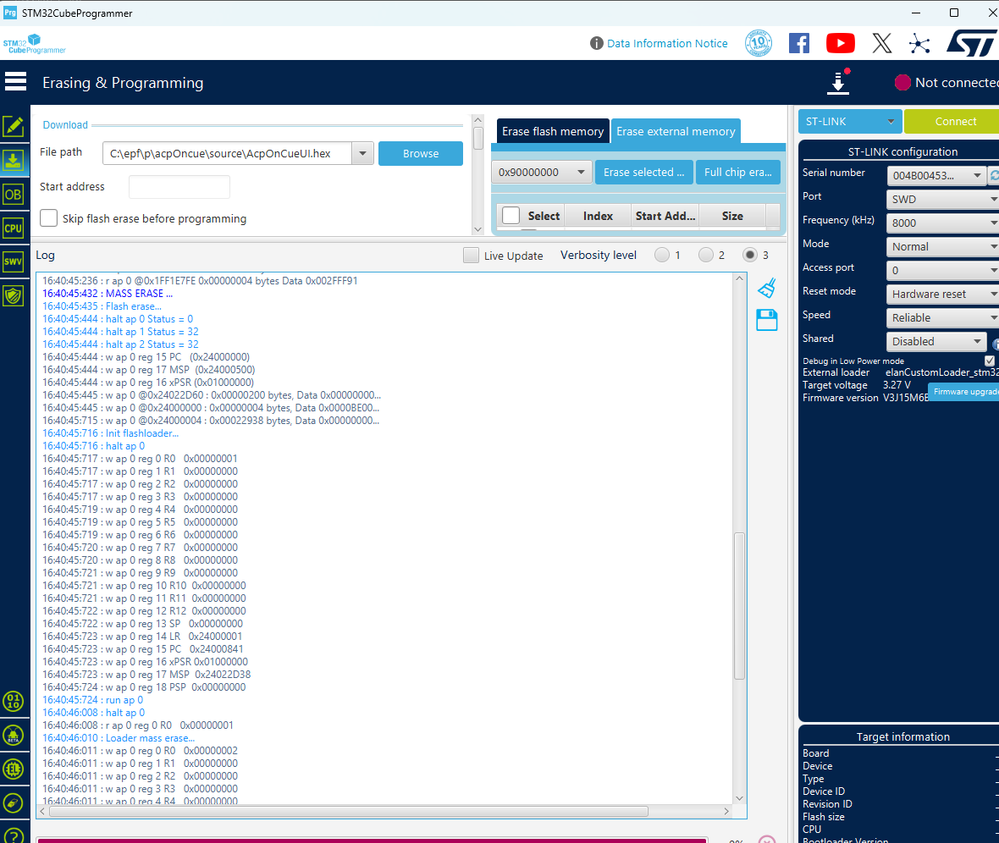
Task: Open the help question mark icon
Action: click(13, 835)
